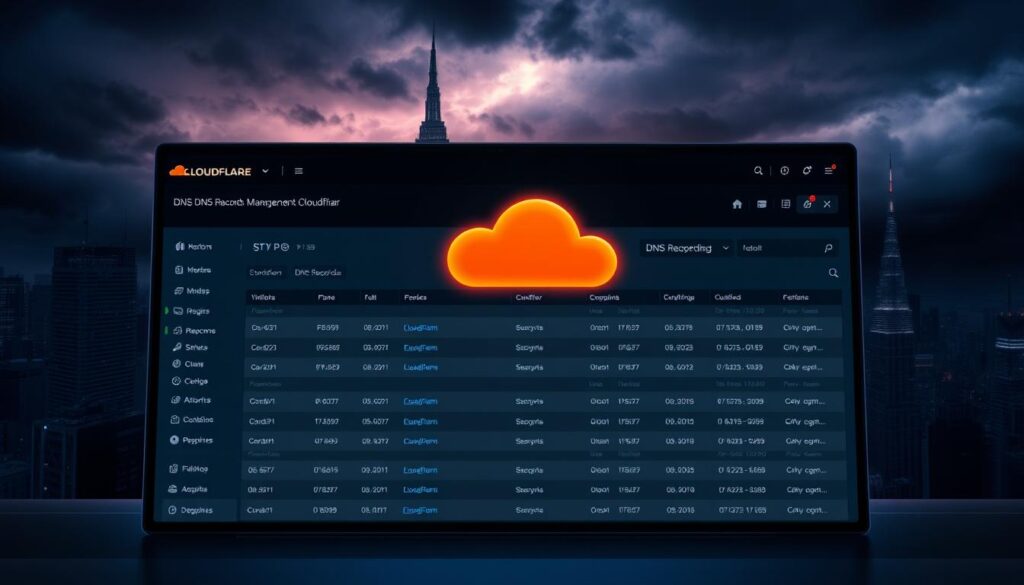This screenshot has height=585, width=1024.
Task: Expand the dropdown next to the Cloudflare logo
Action: click(265, 171)
